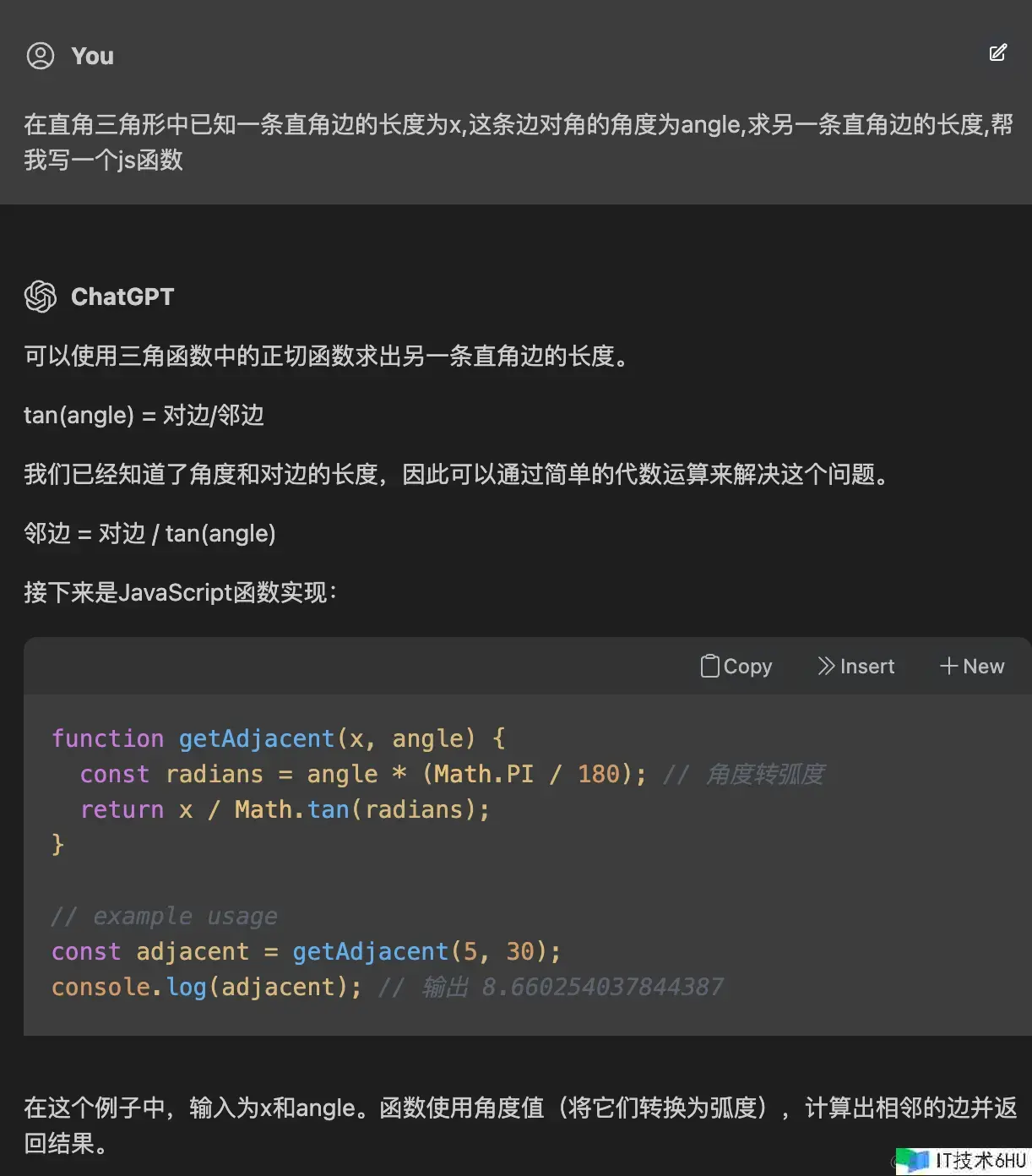
Task: Click the "return x / Math.tan(radians)" line
Action: (285, 809)
